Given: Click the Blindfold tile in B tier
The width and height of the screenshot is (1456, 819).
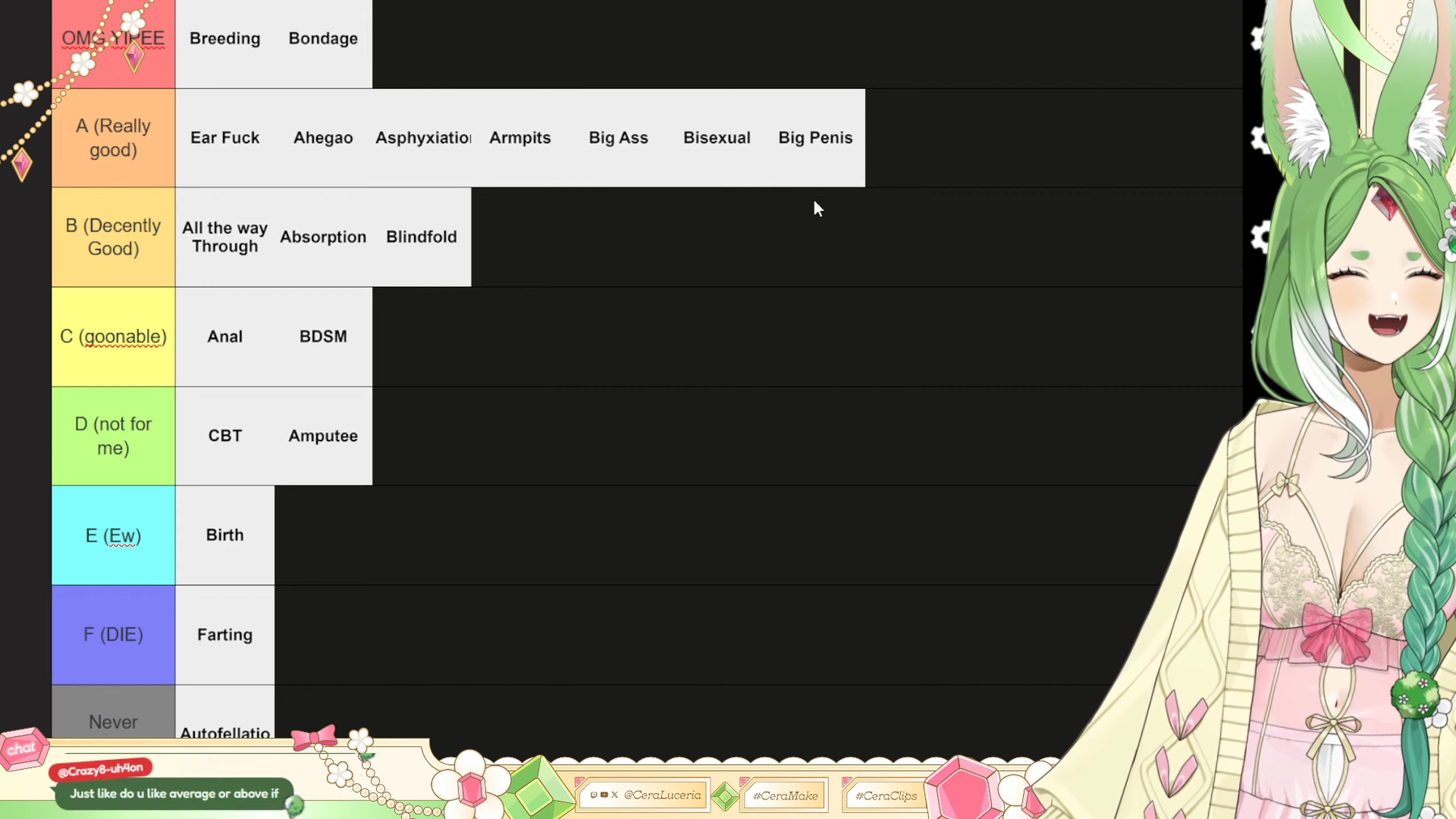Looking at the screenshot, I should [x=421, y=237].
